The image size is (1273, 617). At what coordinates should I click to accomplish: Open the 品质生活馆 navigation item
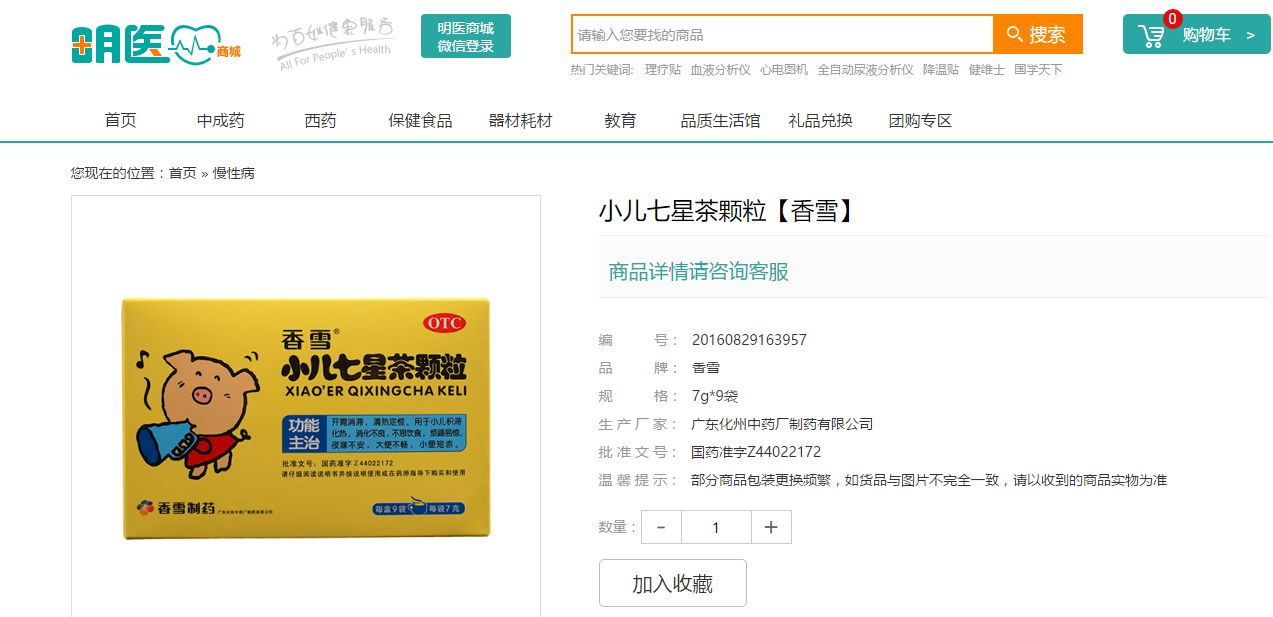720,121
